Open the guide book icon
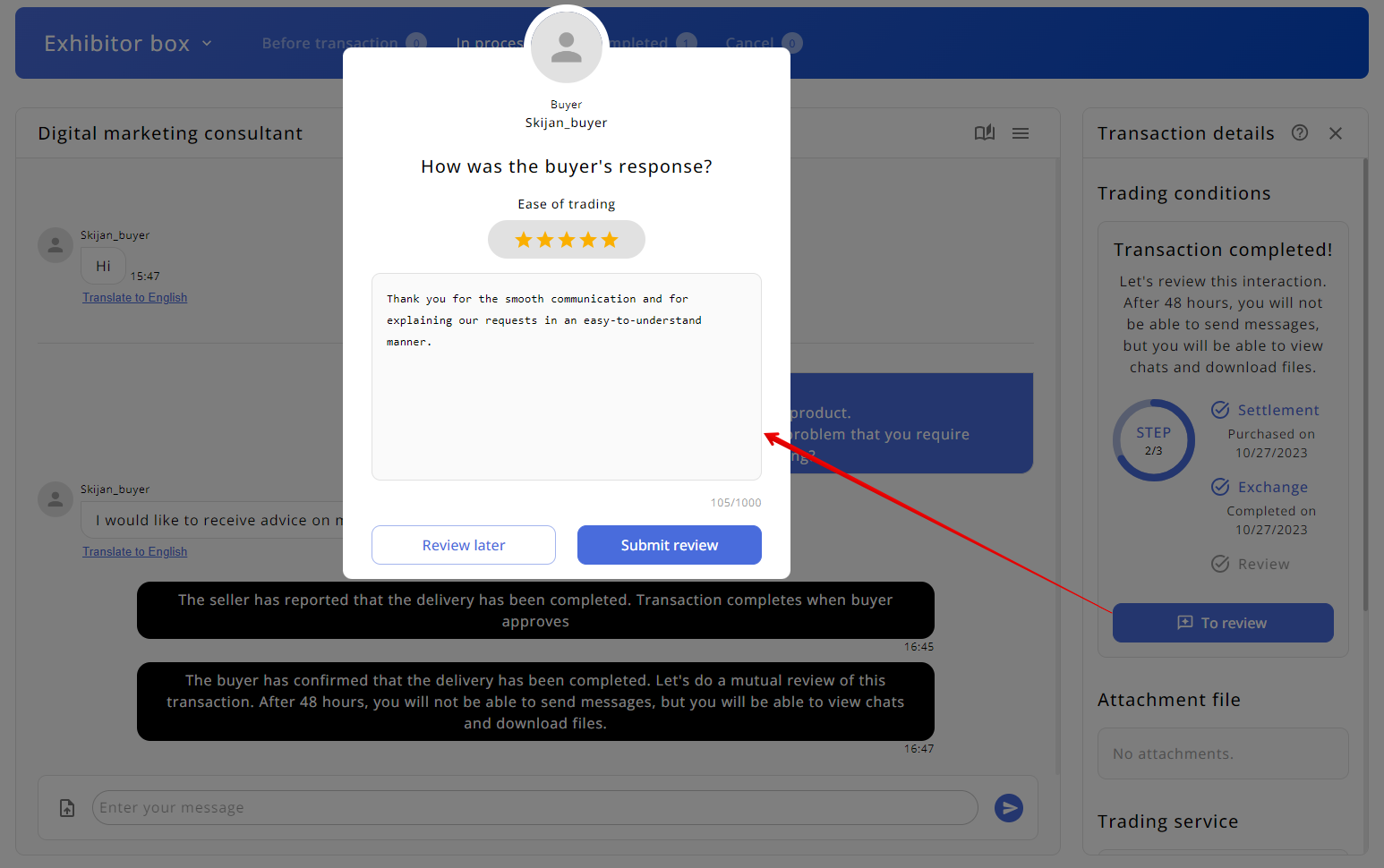Image resolution: width=1384 pixels, height=868 pixels. [985, 133]
